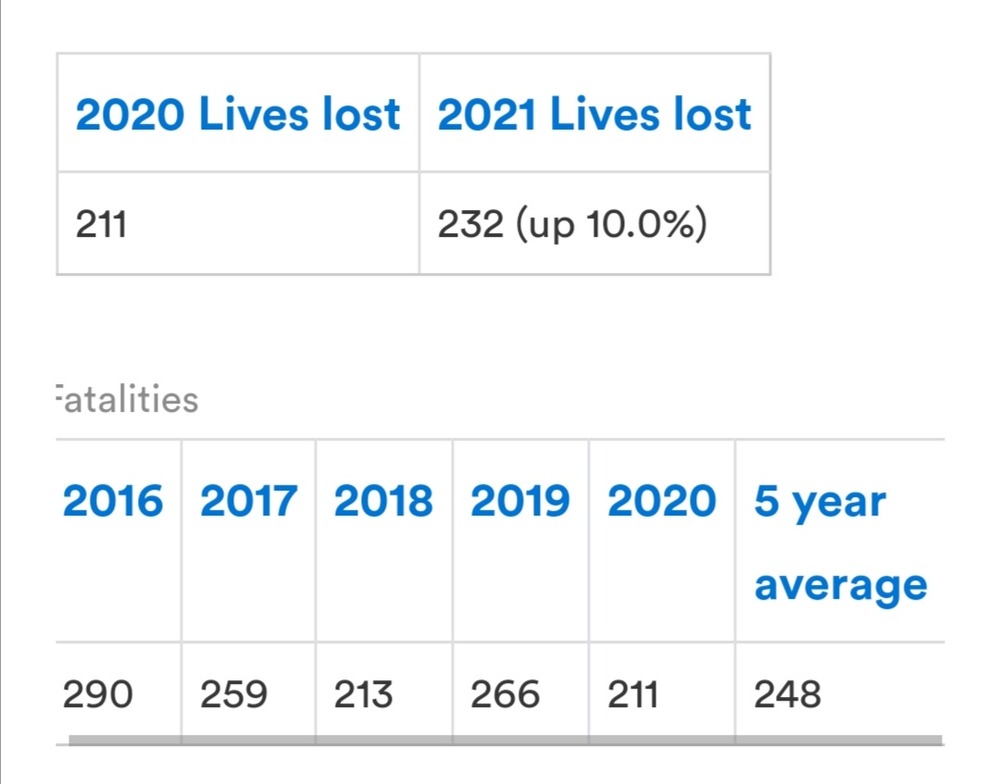Click the 248 five-year average value

tap(788, 693)
